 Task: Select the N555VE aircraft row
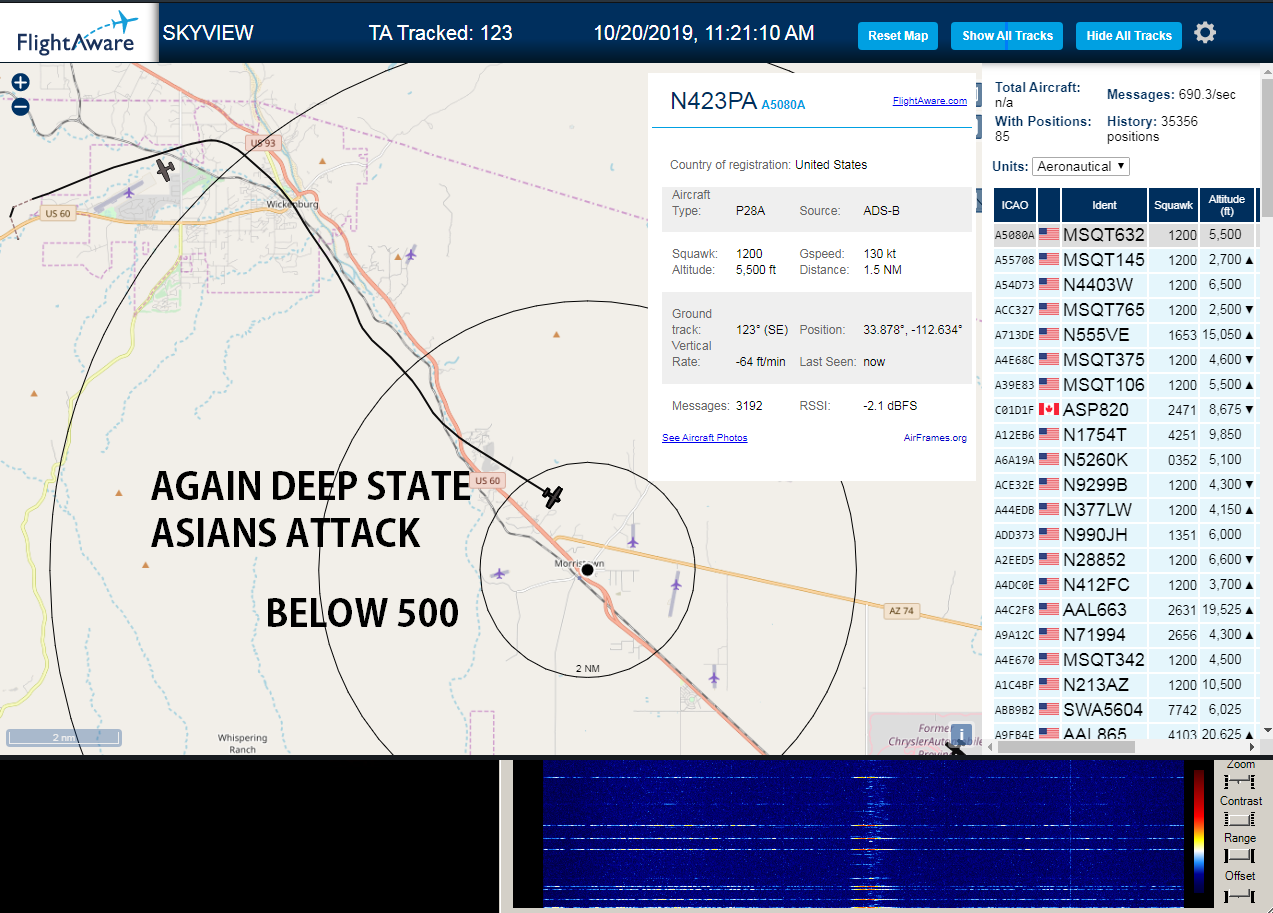tap(1125, 335)
